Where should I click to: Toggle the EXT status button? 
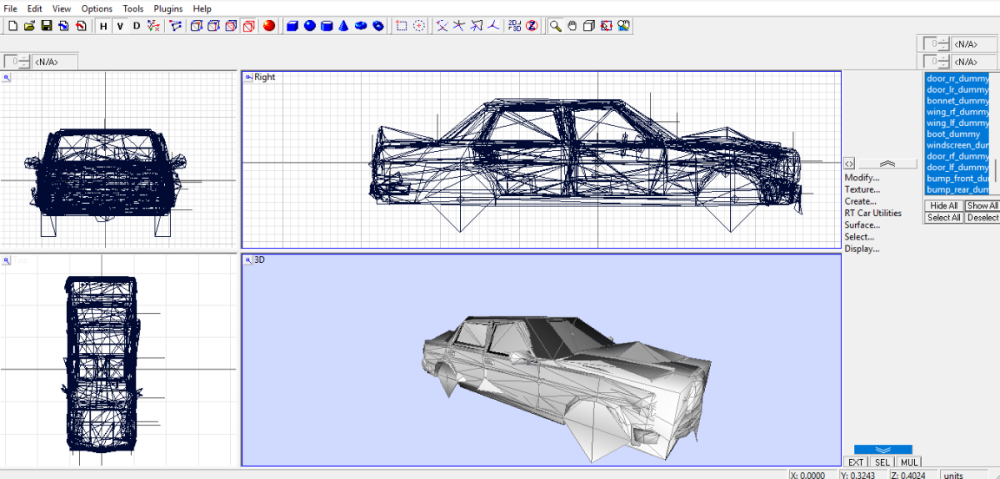(856, 462)
